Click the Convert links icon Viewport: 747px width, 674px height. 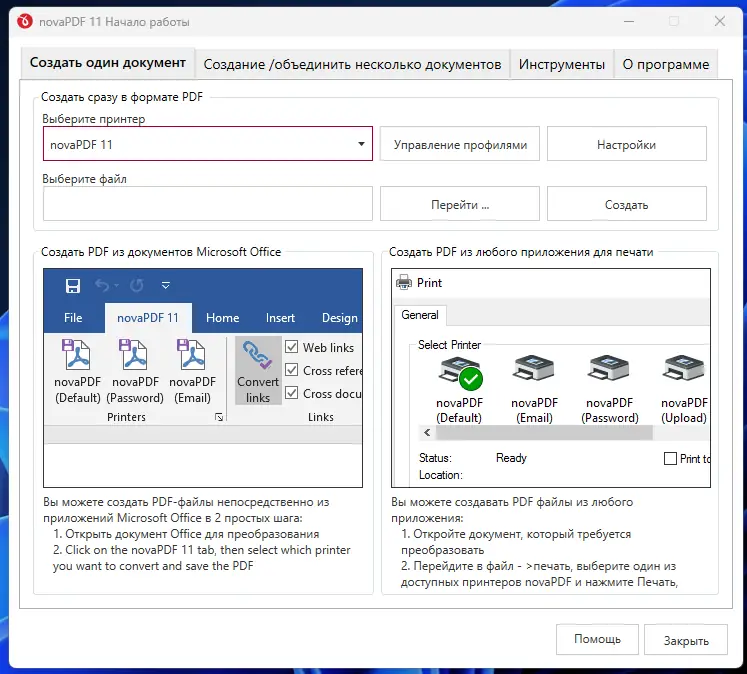(x=258, y=371)
